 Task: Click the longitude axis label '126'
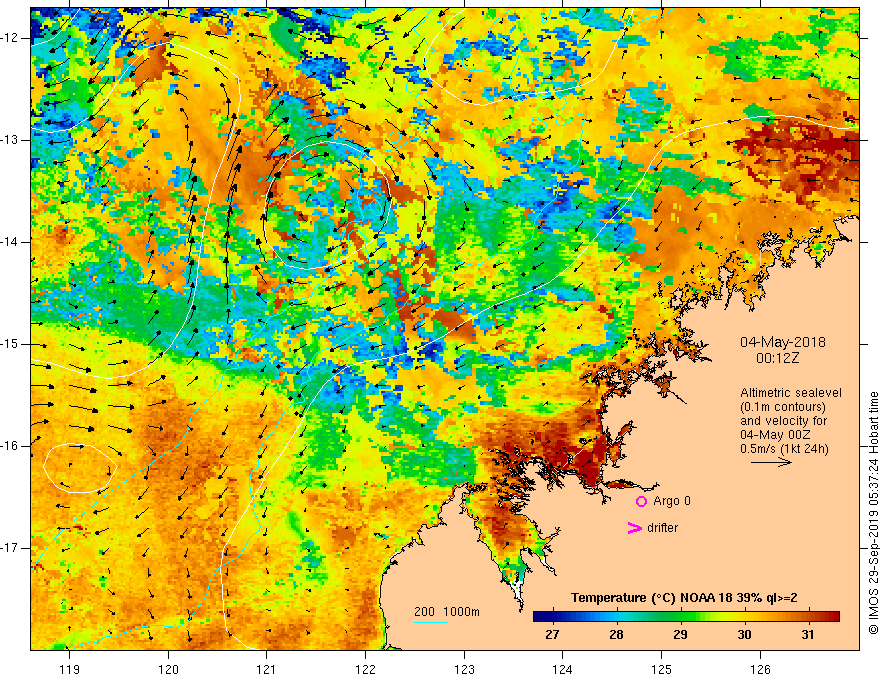coord(760,669)
